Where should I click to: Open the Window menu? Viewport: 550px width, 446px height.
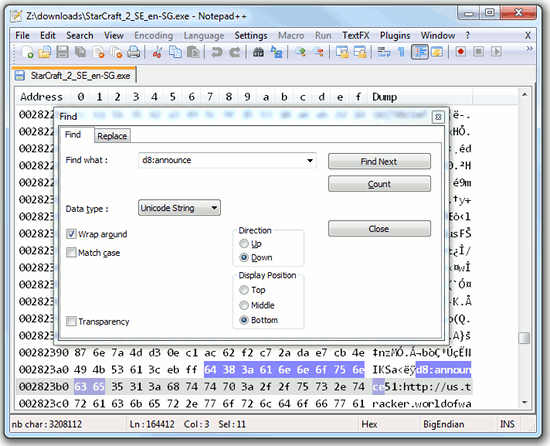[x=438, y=35]
